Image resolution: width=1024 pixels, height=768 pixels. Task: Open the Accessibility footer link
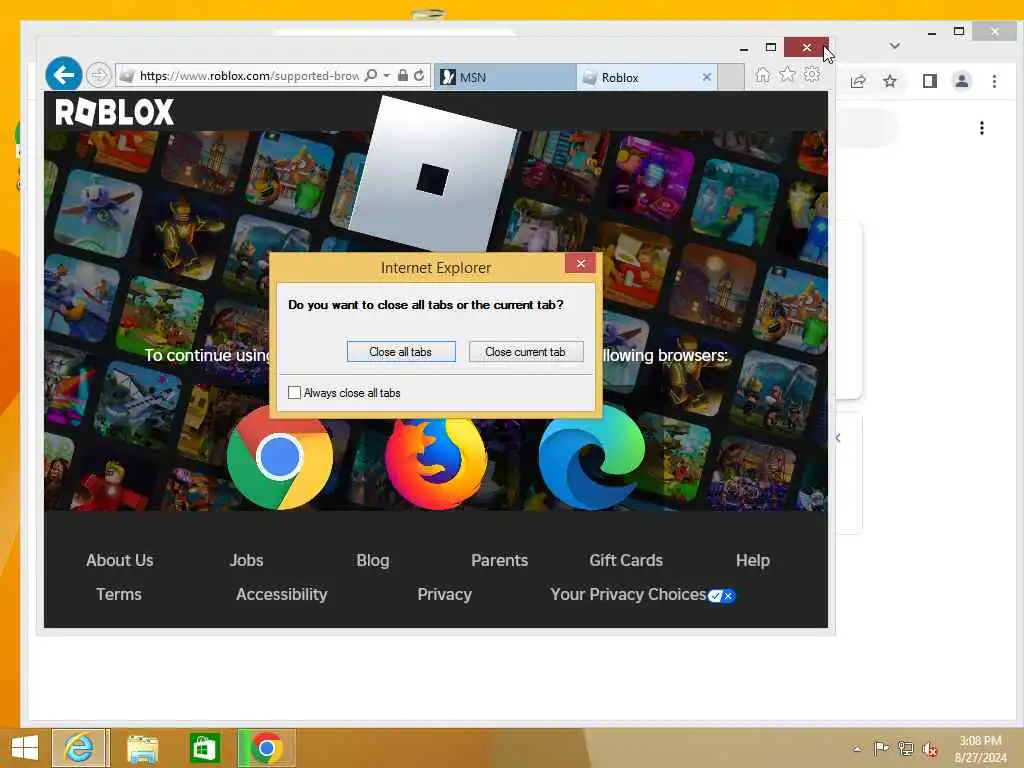coord(281,594)
